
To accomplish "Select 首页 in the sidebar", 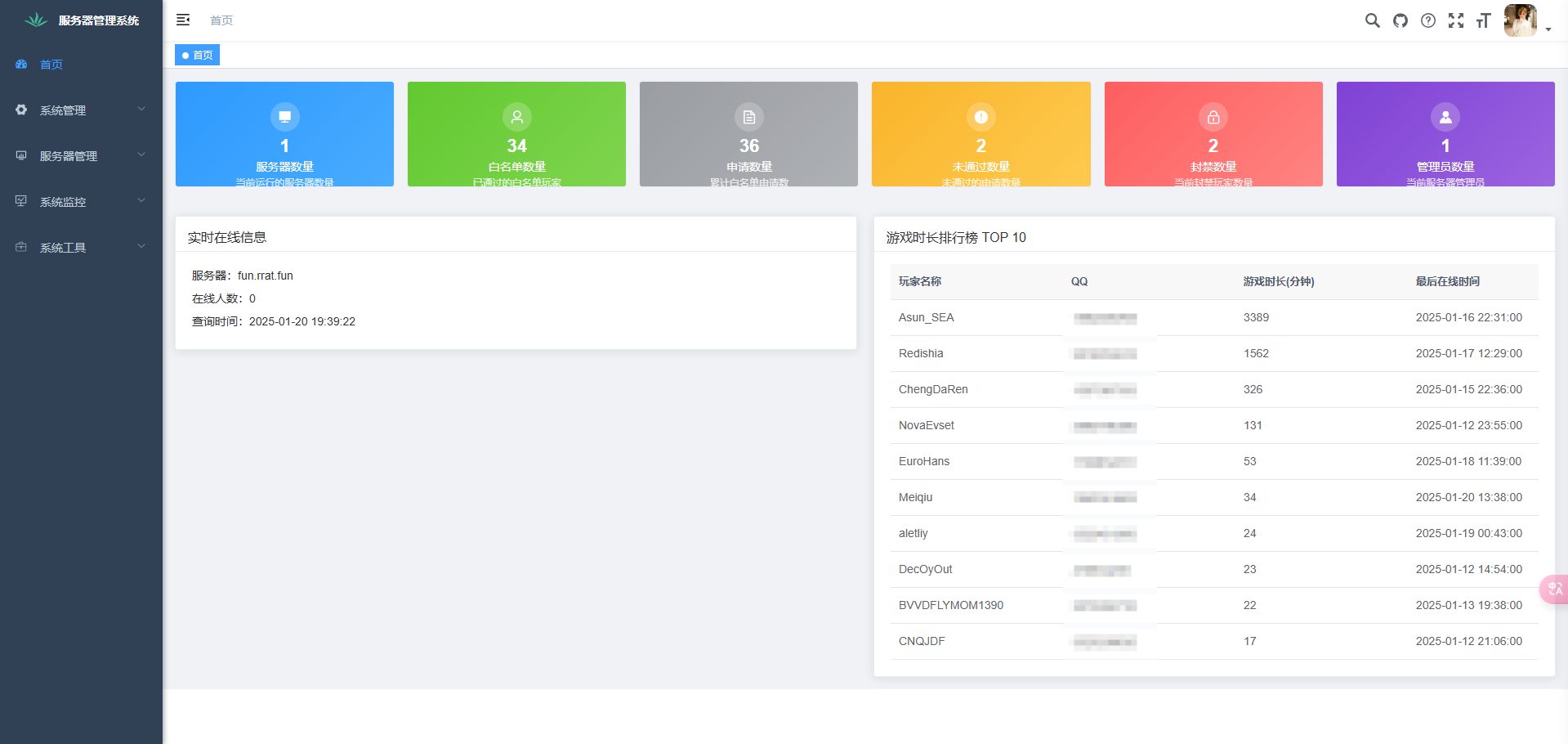I will [51, 64].
